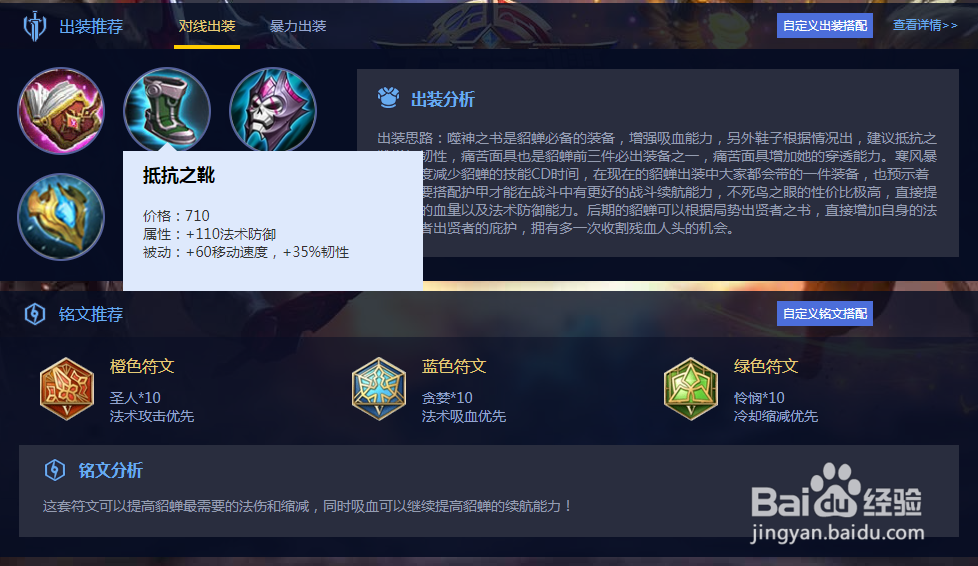The width and height of the screenshot is (978, 566).
Task: Click the orange rune hexagon icon
Action: coord(67,389)
